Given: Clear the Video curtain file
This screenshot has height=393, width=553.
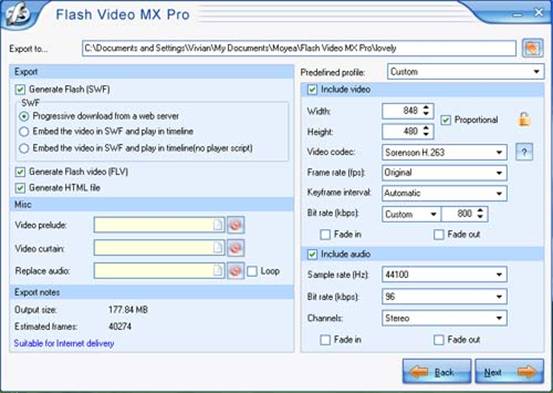Looking at the screenshot, I should (x=236, y=248).
